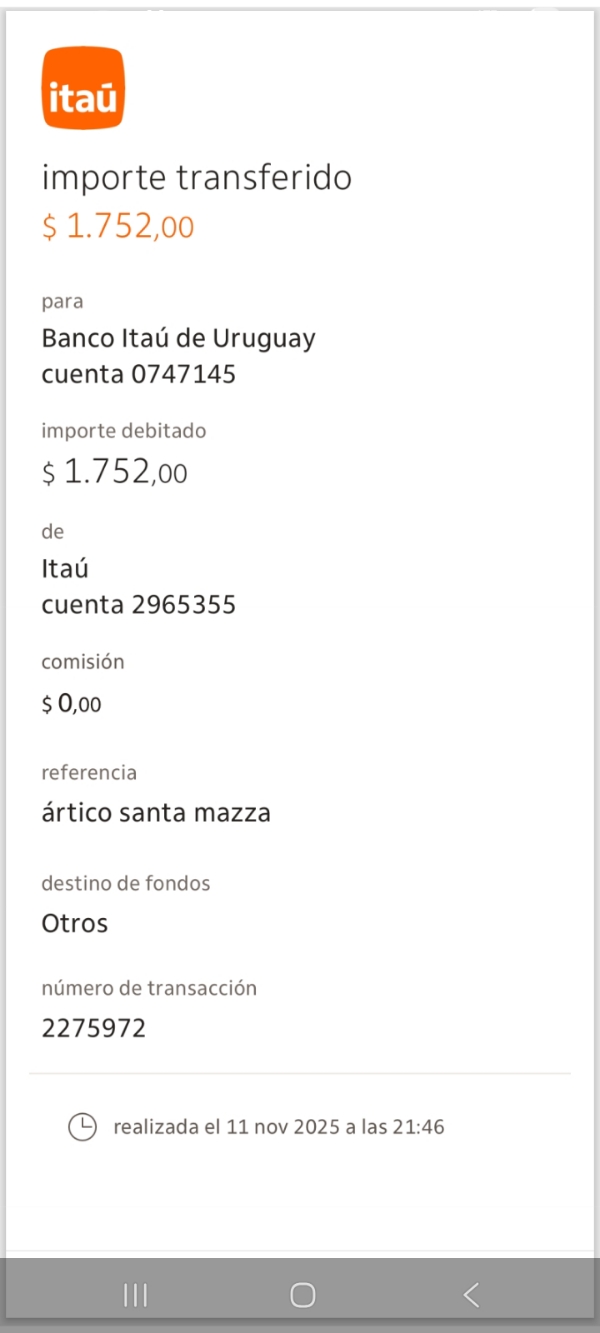Click the "destino de fondos" label
This screenshot has height=1333, width=600.
pos(126,883)
